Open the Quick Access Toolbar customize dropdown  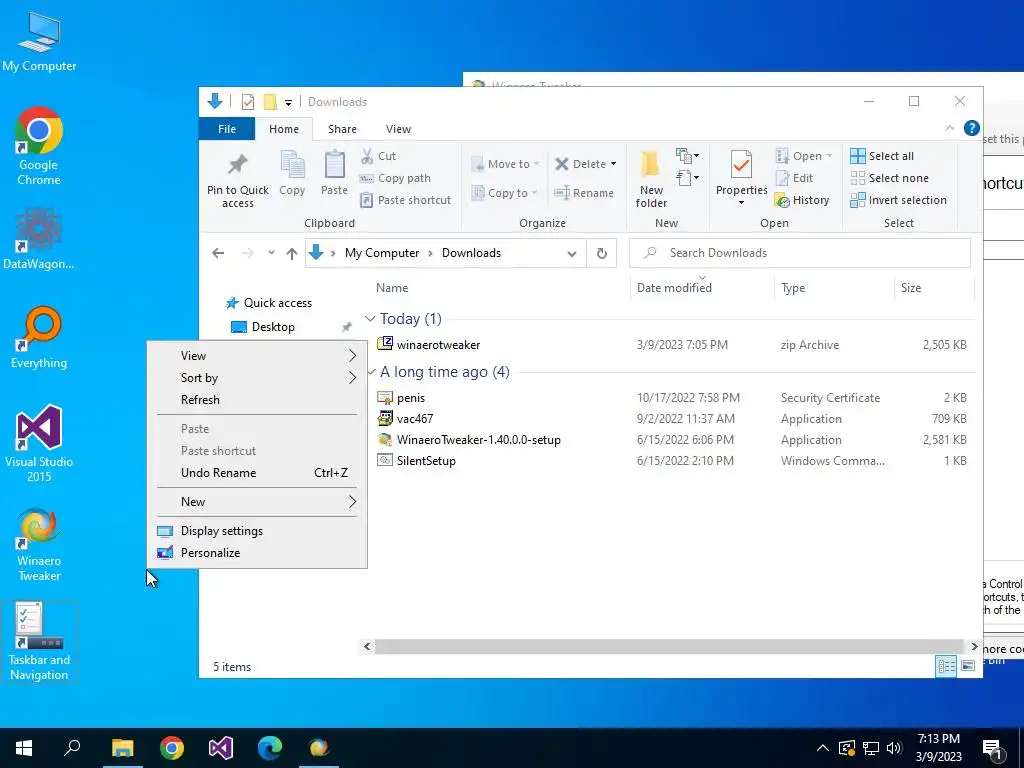288,103
